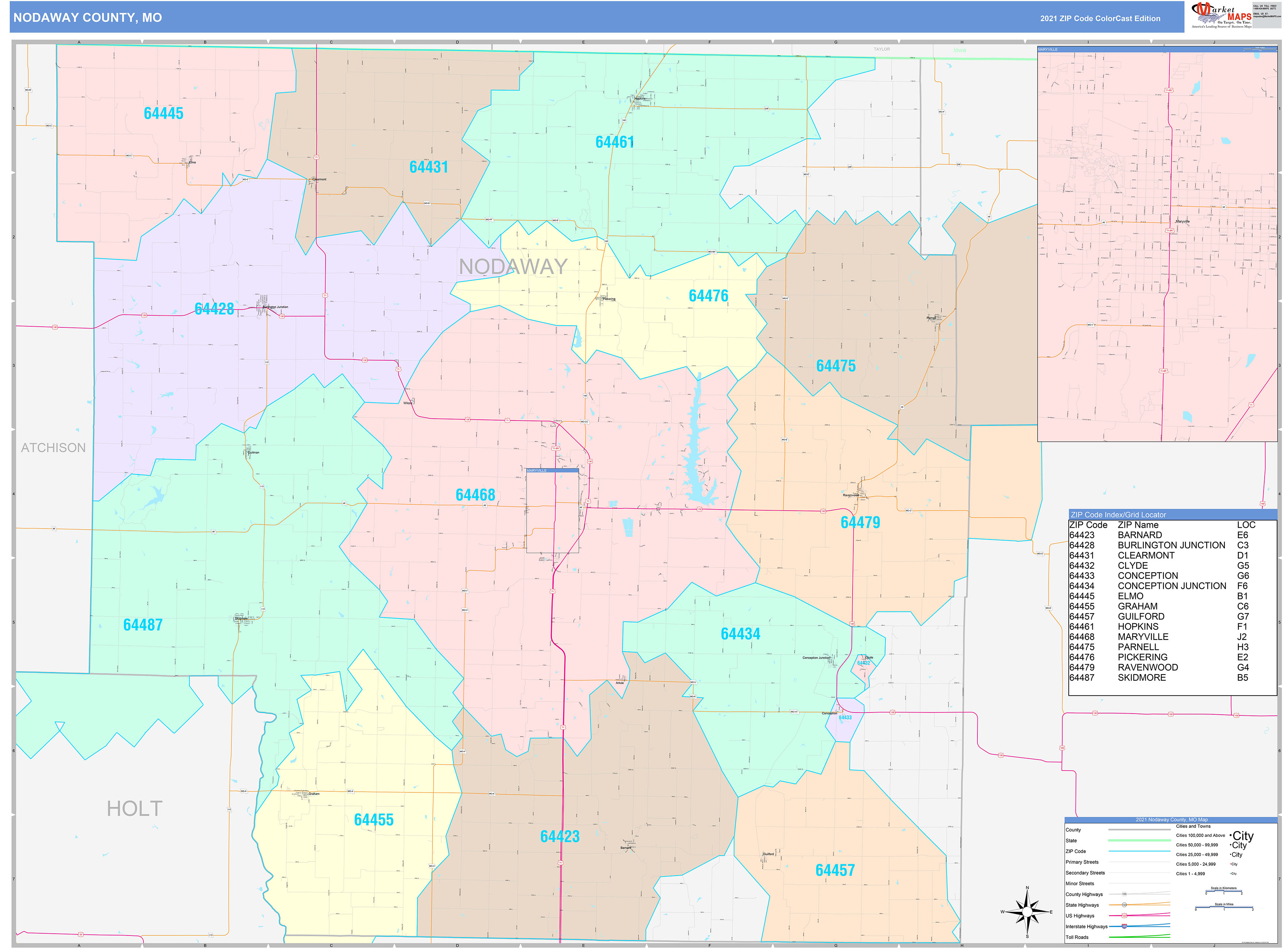Select the 64468 ZIP label on the map
This screenshot has width=1288, height=949.
pyautogui.click(x=475, y=495)
